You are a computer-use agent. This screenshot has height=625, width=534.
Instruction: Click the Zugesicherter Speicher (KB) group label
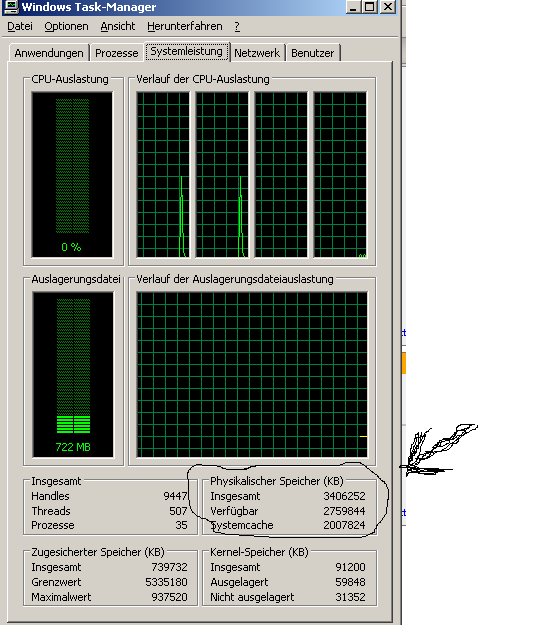click(x=98, y=552)
